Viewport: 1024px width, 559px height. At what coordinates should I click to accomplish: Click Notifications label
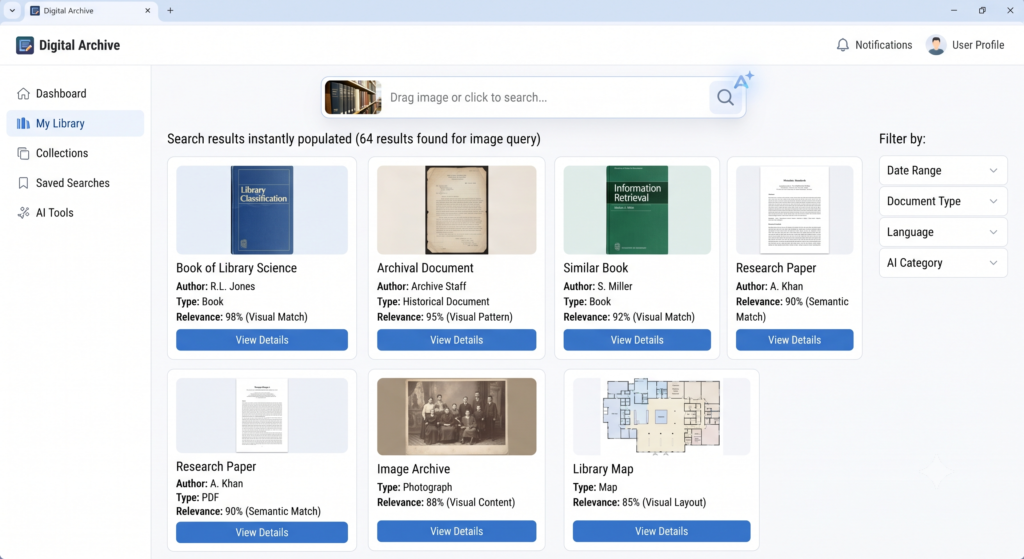click(x=884, y=45)
